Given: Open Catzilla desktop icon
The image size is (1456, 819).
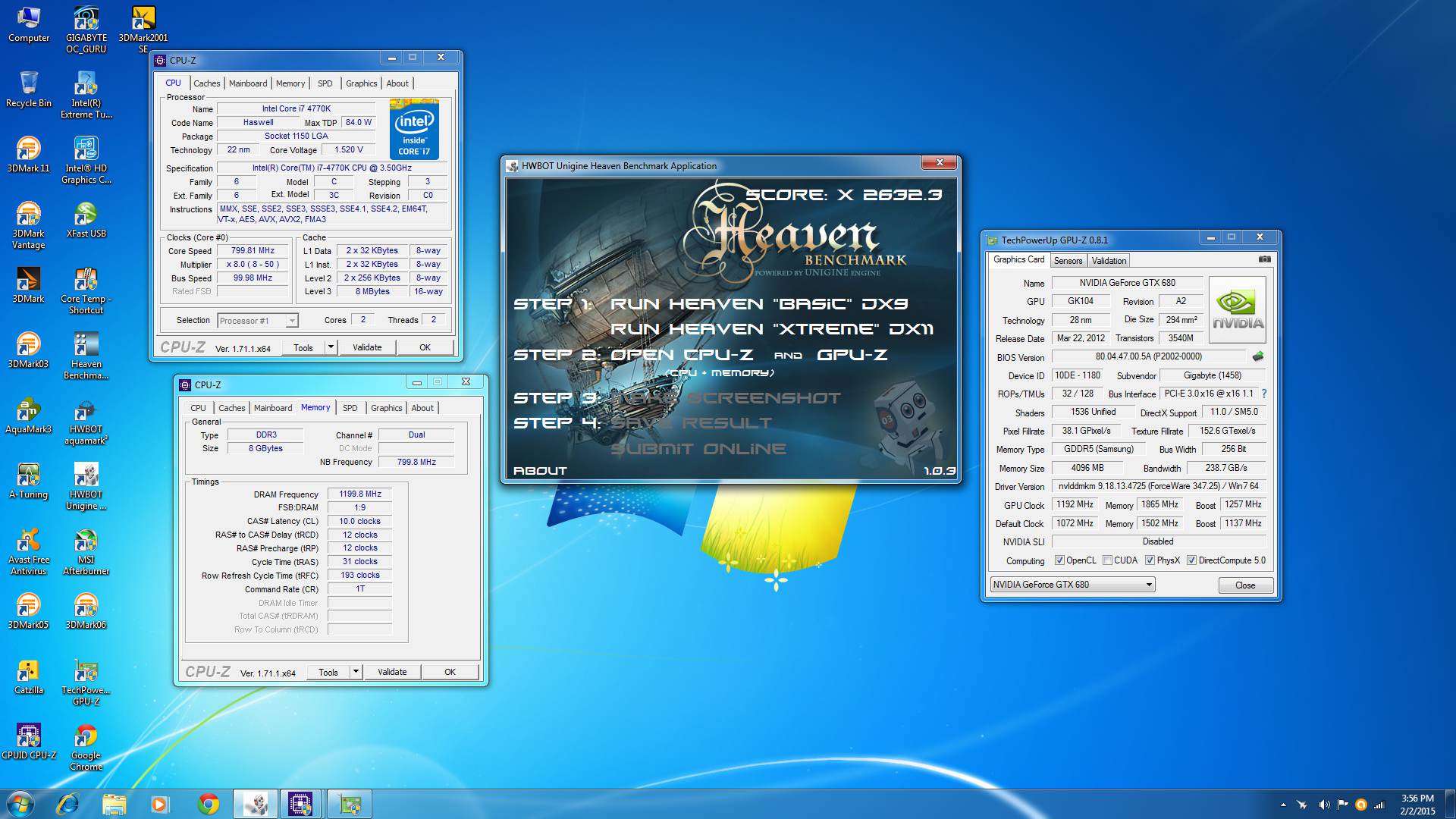Looking at the screenshot, I should point(29,676).
